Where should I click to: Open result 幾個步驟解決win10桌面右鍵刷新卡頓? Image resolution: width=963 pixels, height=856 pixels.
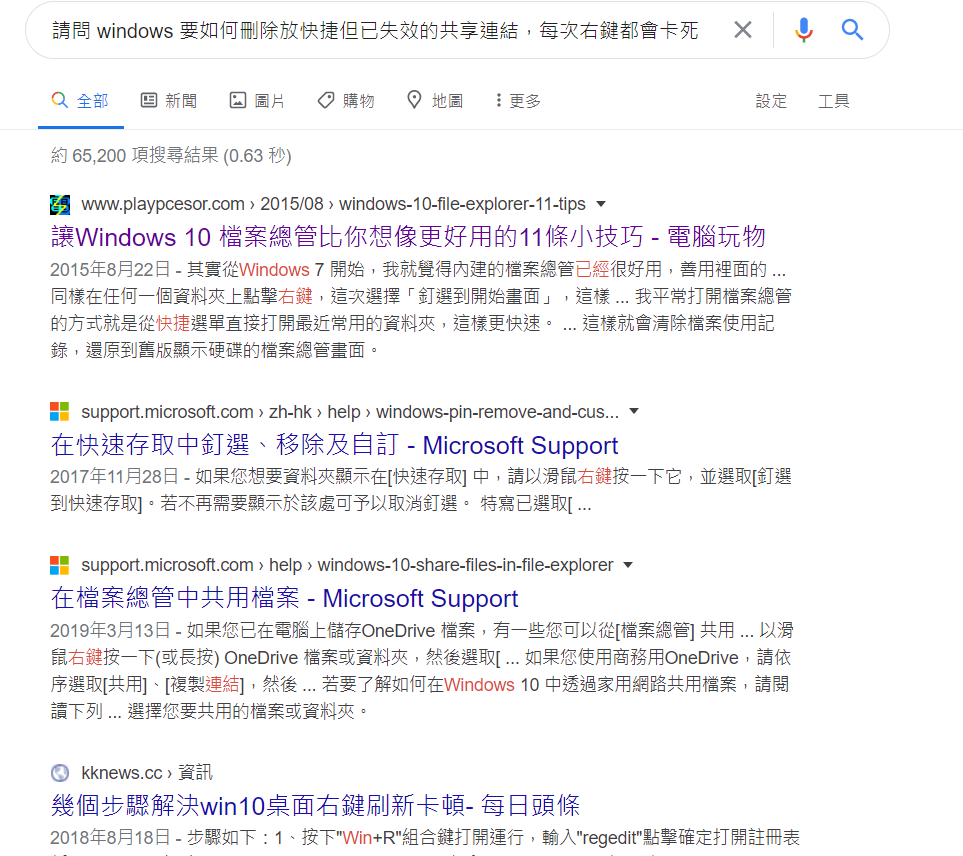[316, 806]
